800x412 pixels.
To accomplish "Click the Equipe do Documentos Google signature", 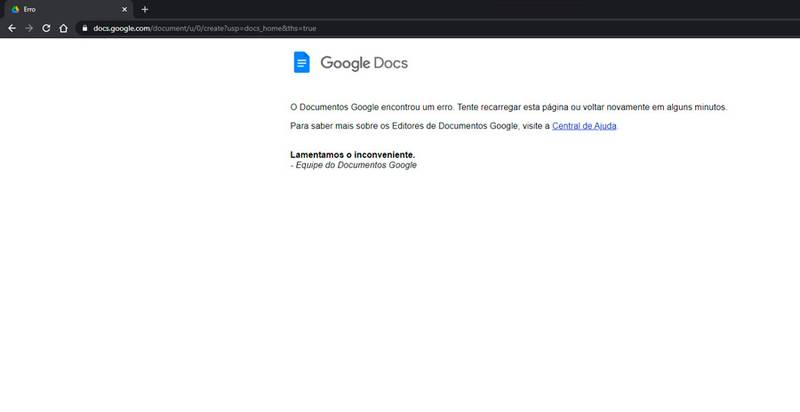I will (x=354, y=165).
